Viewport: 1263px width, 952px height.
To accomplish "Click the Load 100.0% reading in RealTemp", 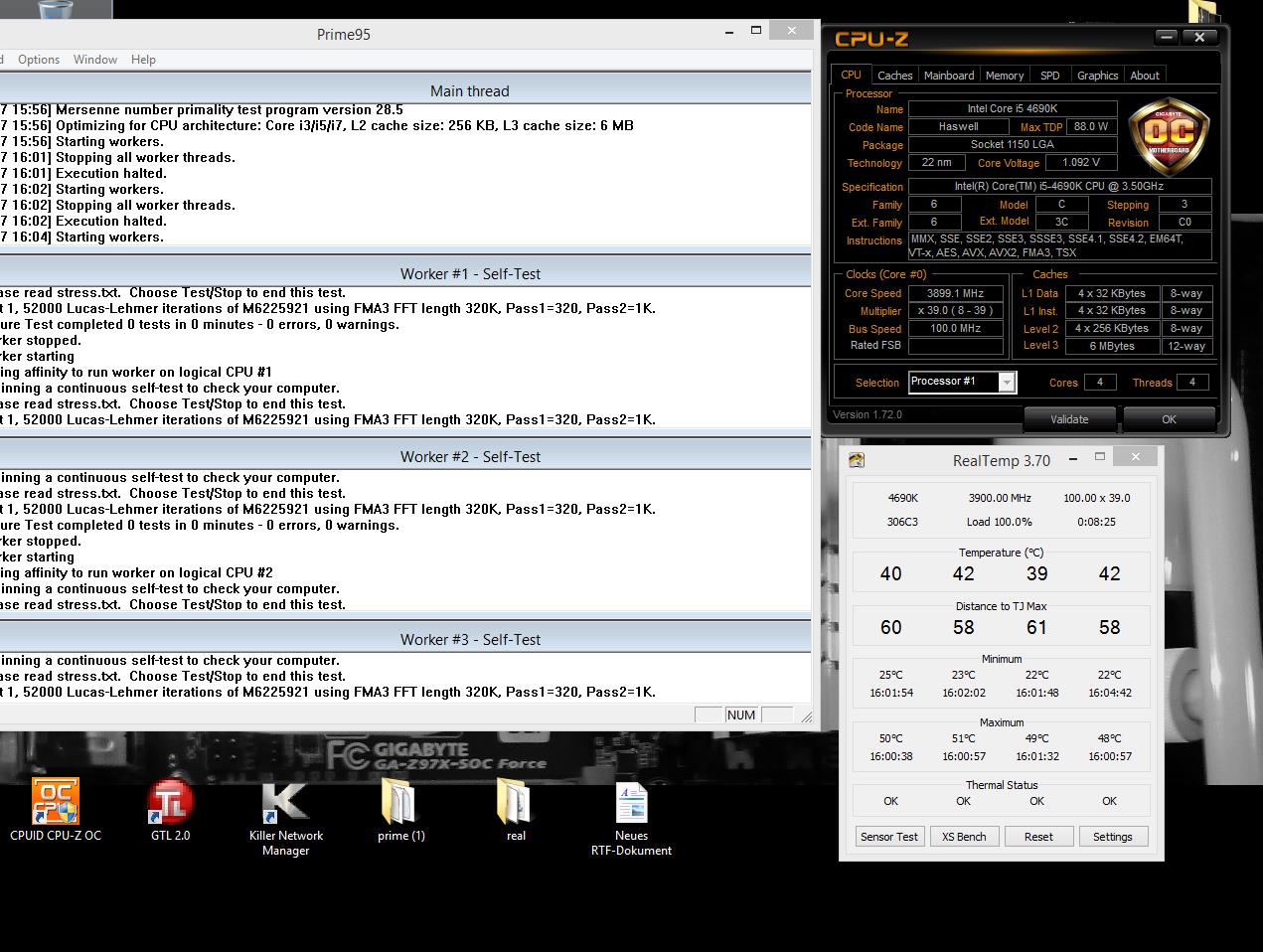I will tap(999, 522).
